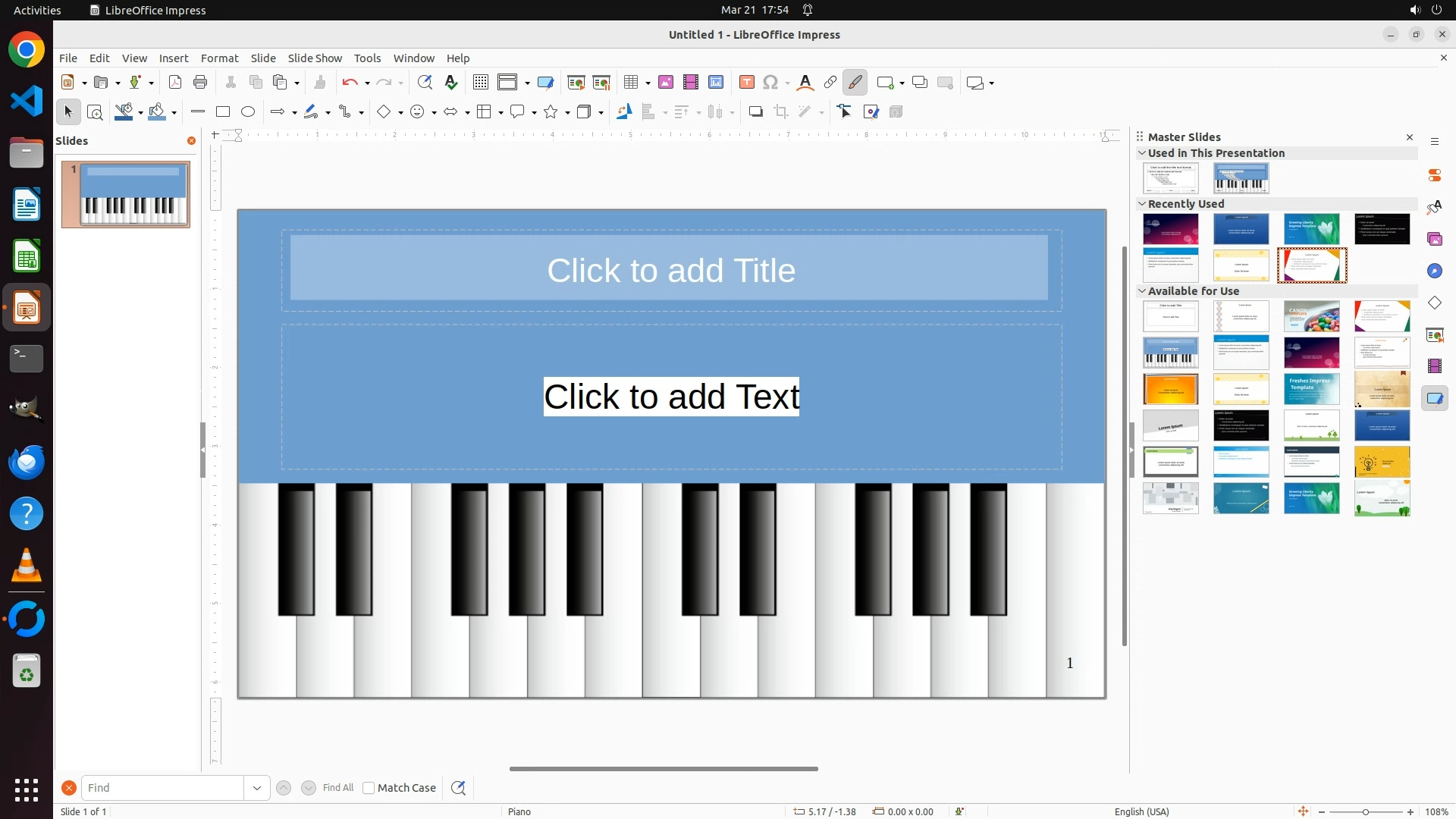Open the Navigator sidebar icon

click(x=1435, y=271)
